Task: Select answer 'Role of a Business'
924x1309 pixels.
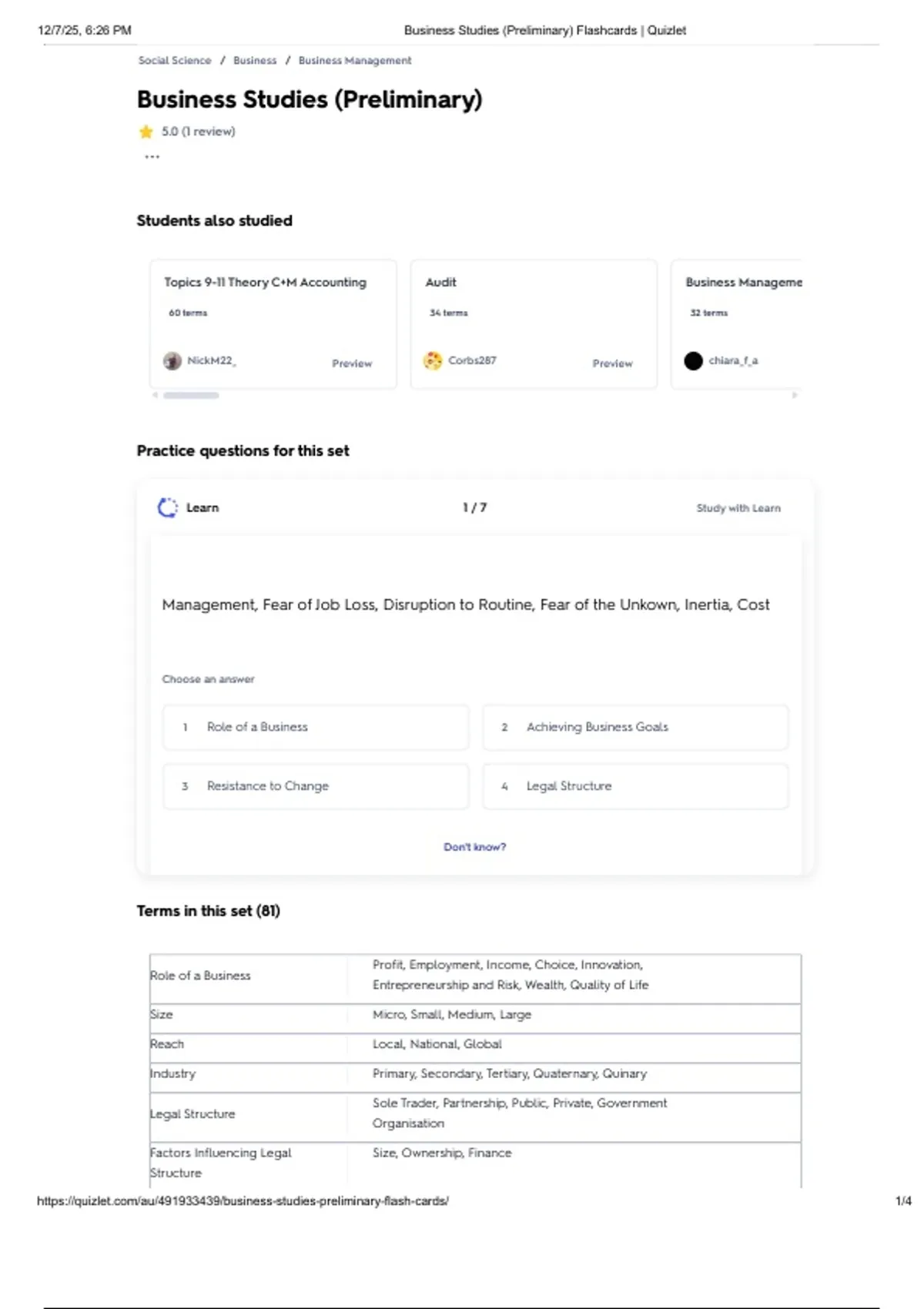Action: point(316,727)
